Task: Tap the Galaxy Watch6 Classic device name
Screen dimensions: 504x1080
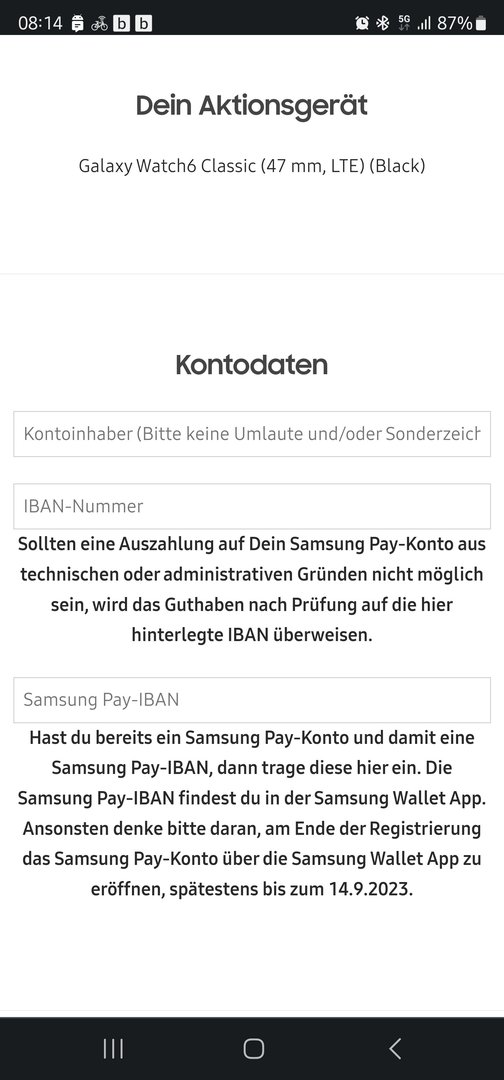Action: tap(252, 166)
